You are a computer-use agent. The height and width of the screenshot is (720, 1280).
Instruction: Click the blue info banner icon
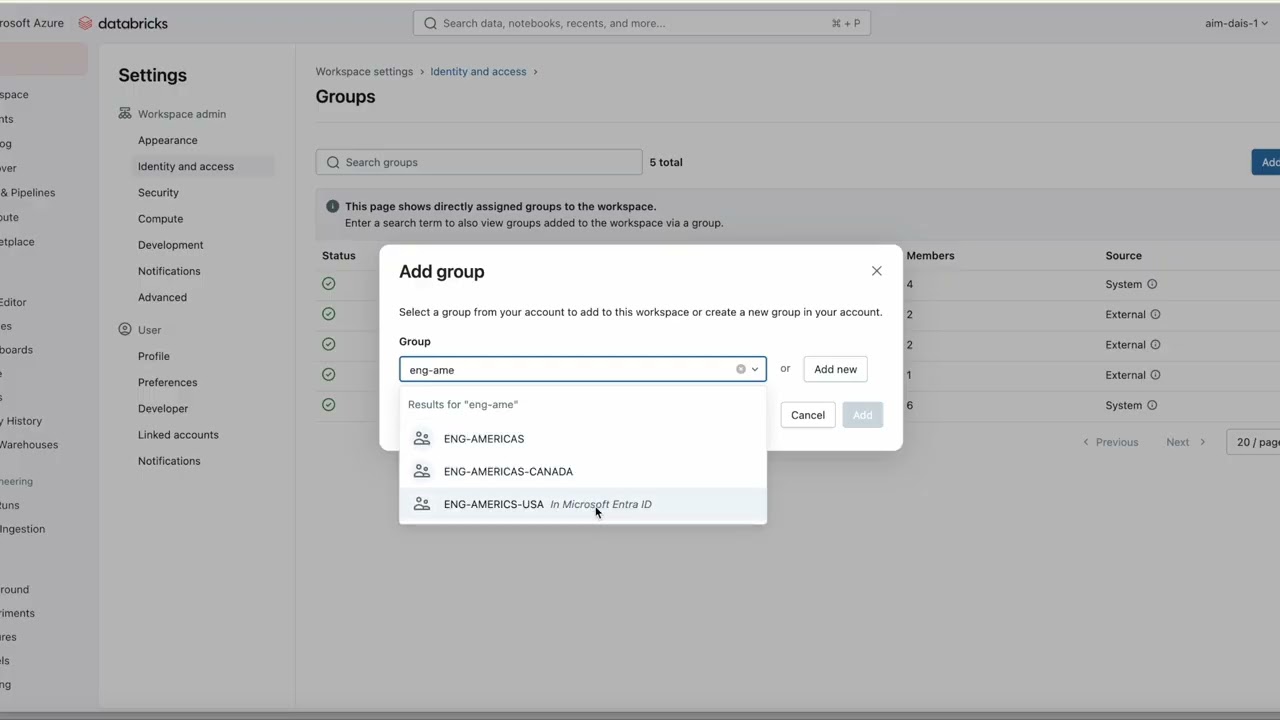pos(333,206)
